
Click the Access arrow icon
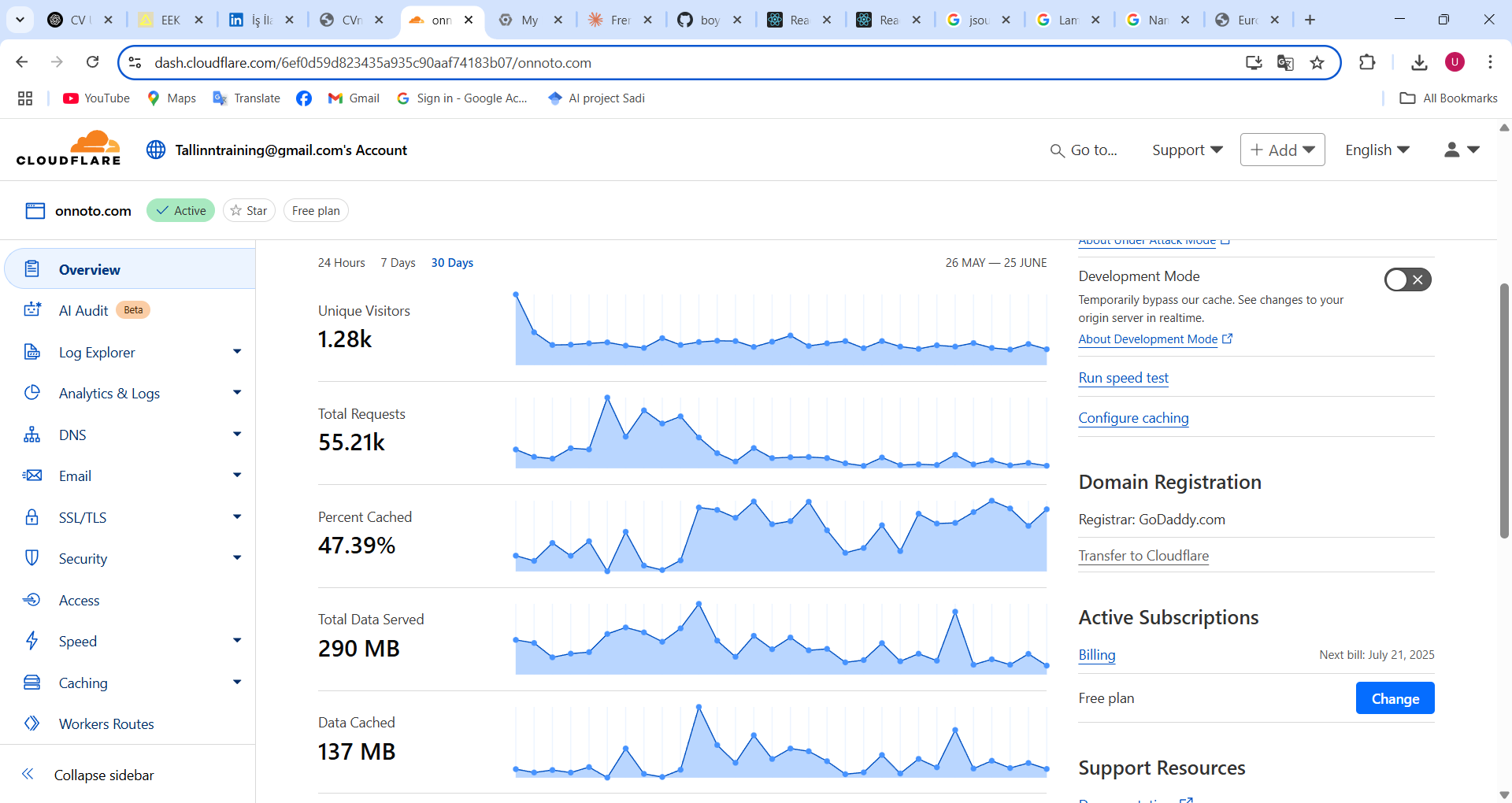tap(31, 600)
